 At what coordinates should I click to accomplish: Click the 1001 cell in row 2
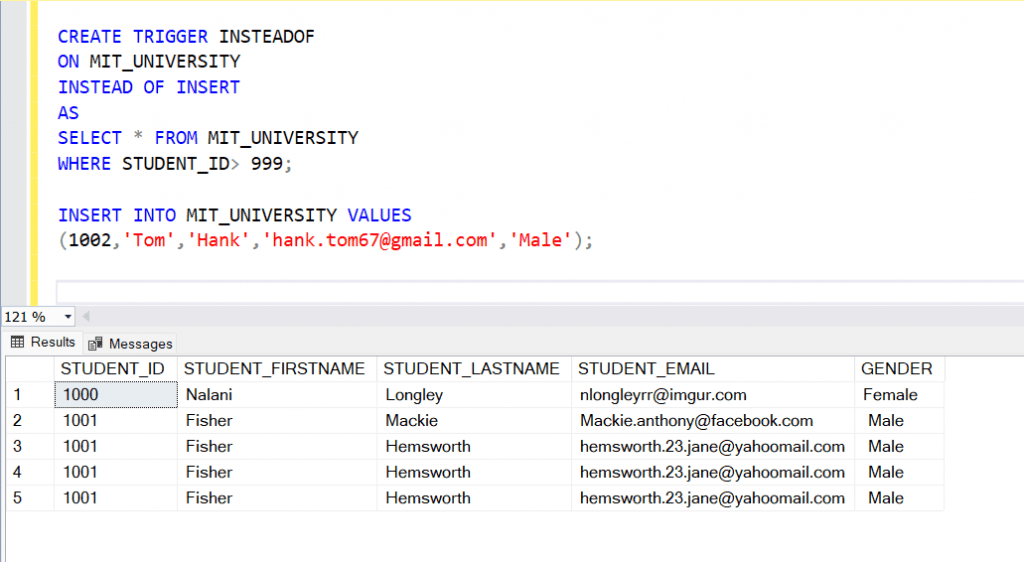coord(116,421)
